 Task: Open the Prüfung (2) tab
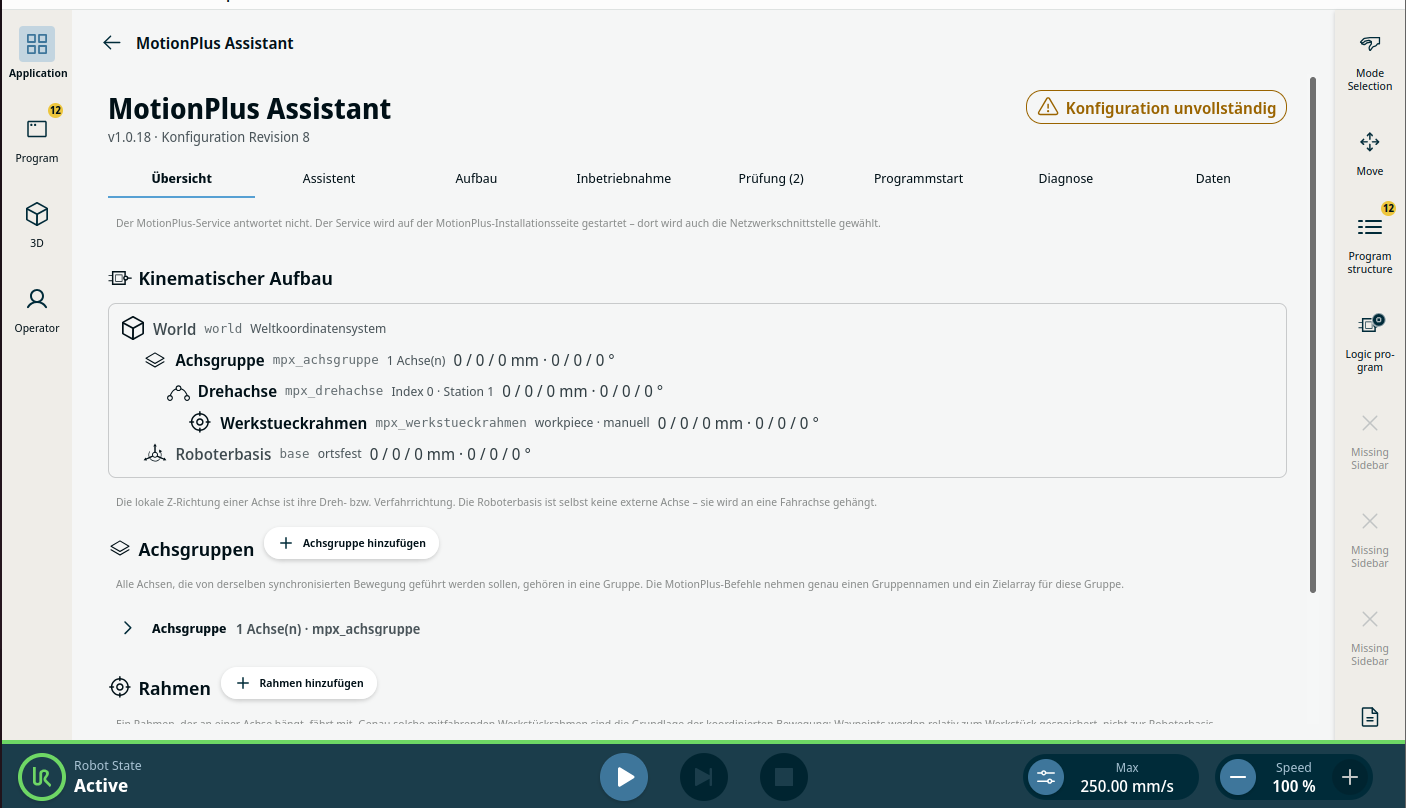(771, 178)
